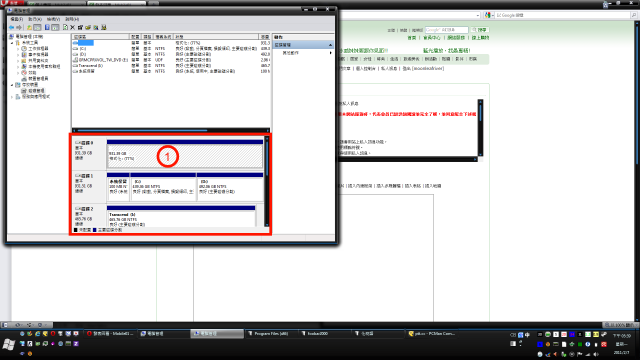
Task: Select the GRMCPRXVOL_TW_DVD (E:) volume row
Action: [171, 60]
